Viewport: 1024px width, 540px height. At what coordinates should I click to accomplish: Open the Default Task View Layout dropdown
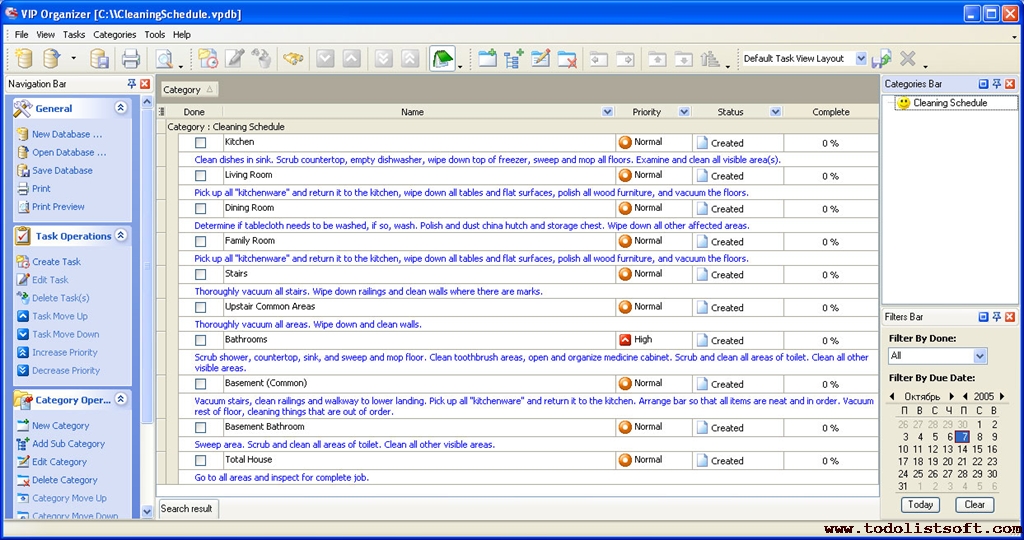click(x=861, y=59)
